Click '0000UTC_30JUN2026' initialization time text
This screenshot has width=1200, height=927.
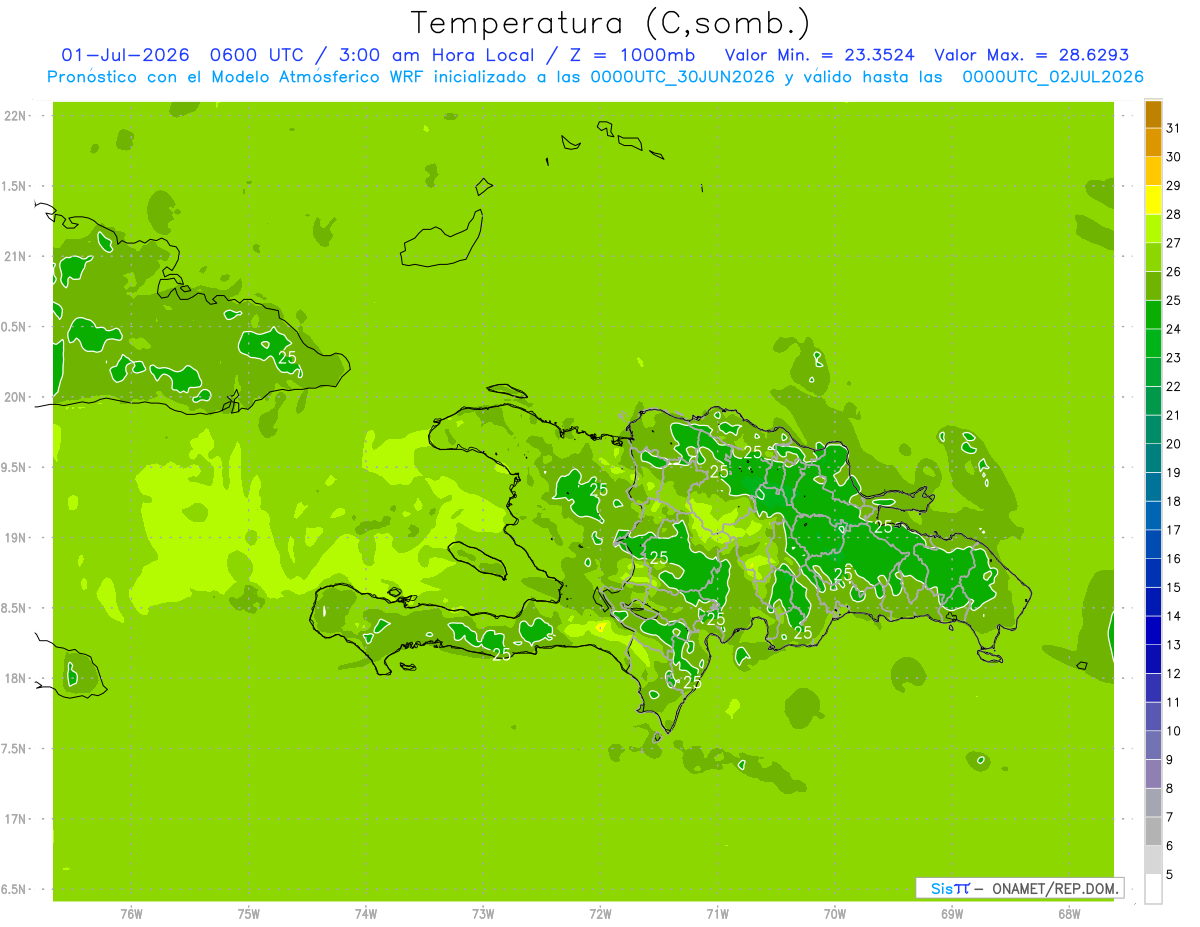tap(683, 77)
